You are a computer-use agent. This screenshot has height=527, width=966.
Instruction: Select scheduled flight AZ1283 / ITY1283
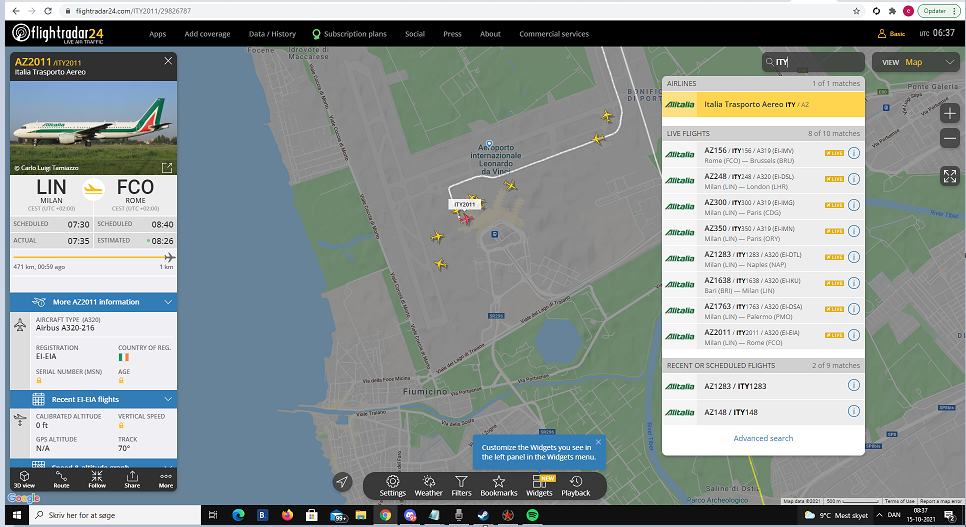[x=763, y=386]
